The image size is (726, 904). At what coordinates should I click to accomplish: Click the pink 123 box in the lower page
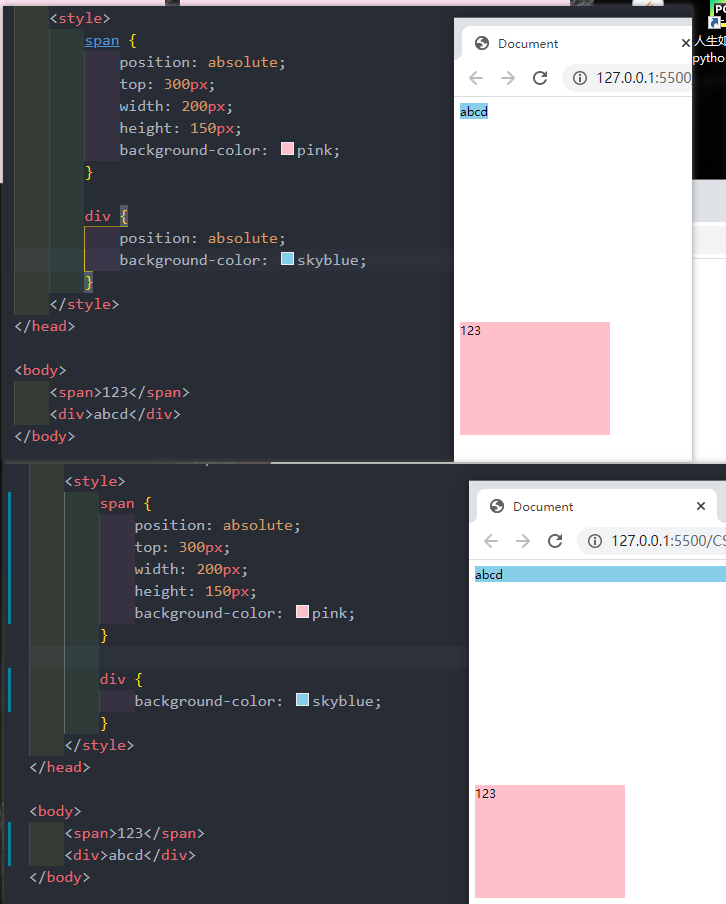[x=550, y=841]
